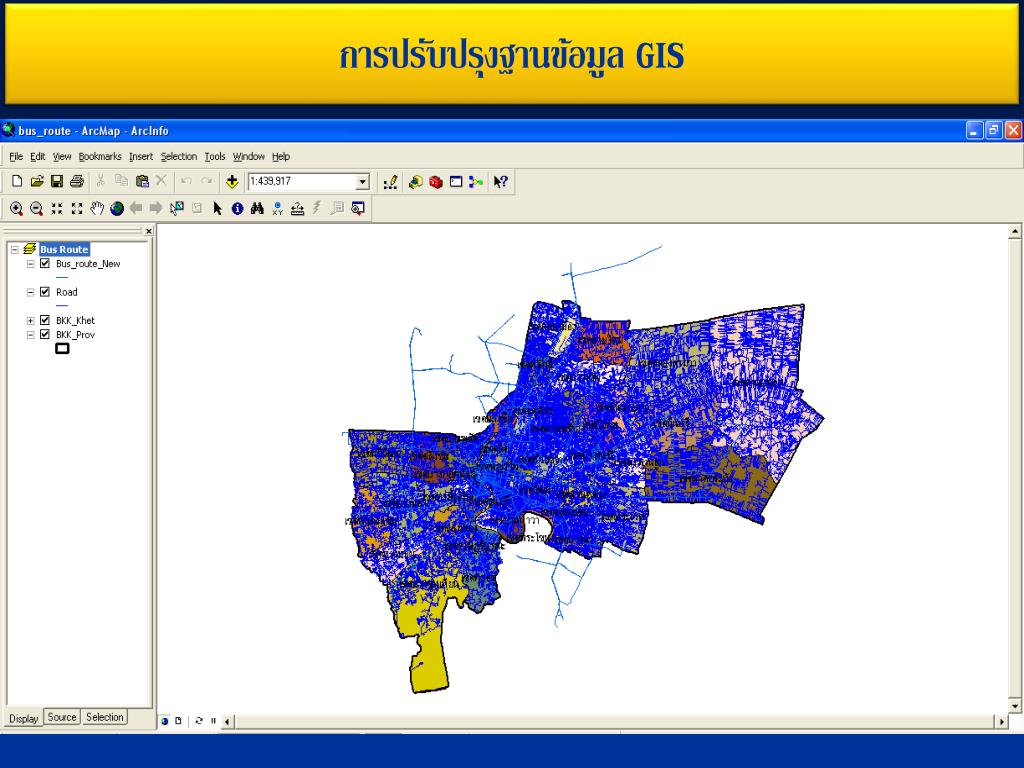Switch to Layout View
The image size is (1024, 768).
[x=178, y=721]
